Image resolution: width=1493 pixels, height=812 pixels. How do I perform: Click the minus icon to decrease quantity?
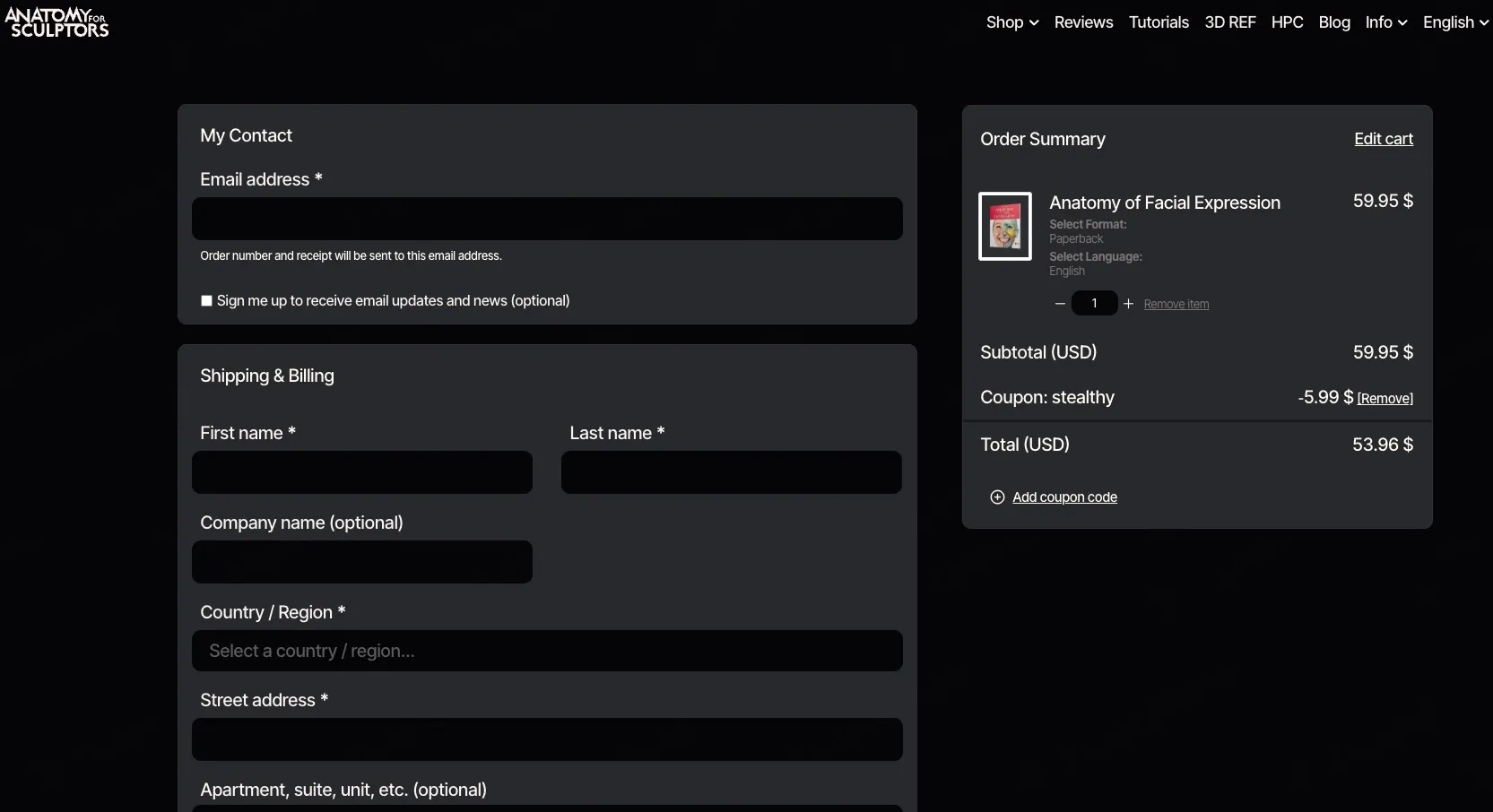point(1060,304)
